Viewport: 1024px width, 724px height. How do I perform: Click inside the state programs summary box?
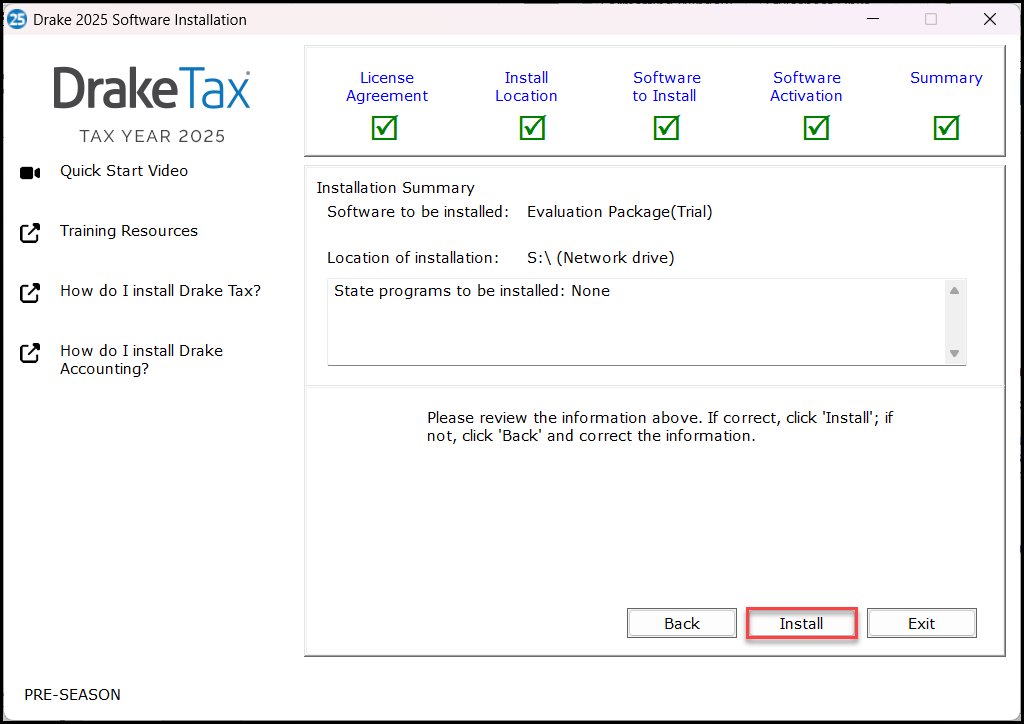640,320
